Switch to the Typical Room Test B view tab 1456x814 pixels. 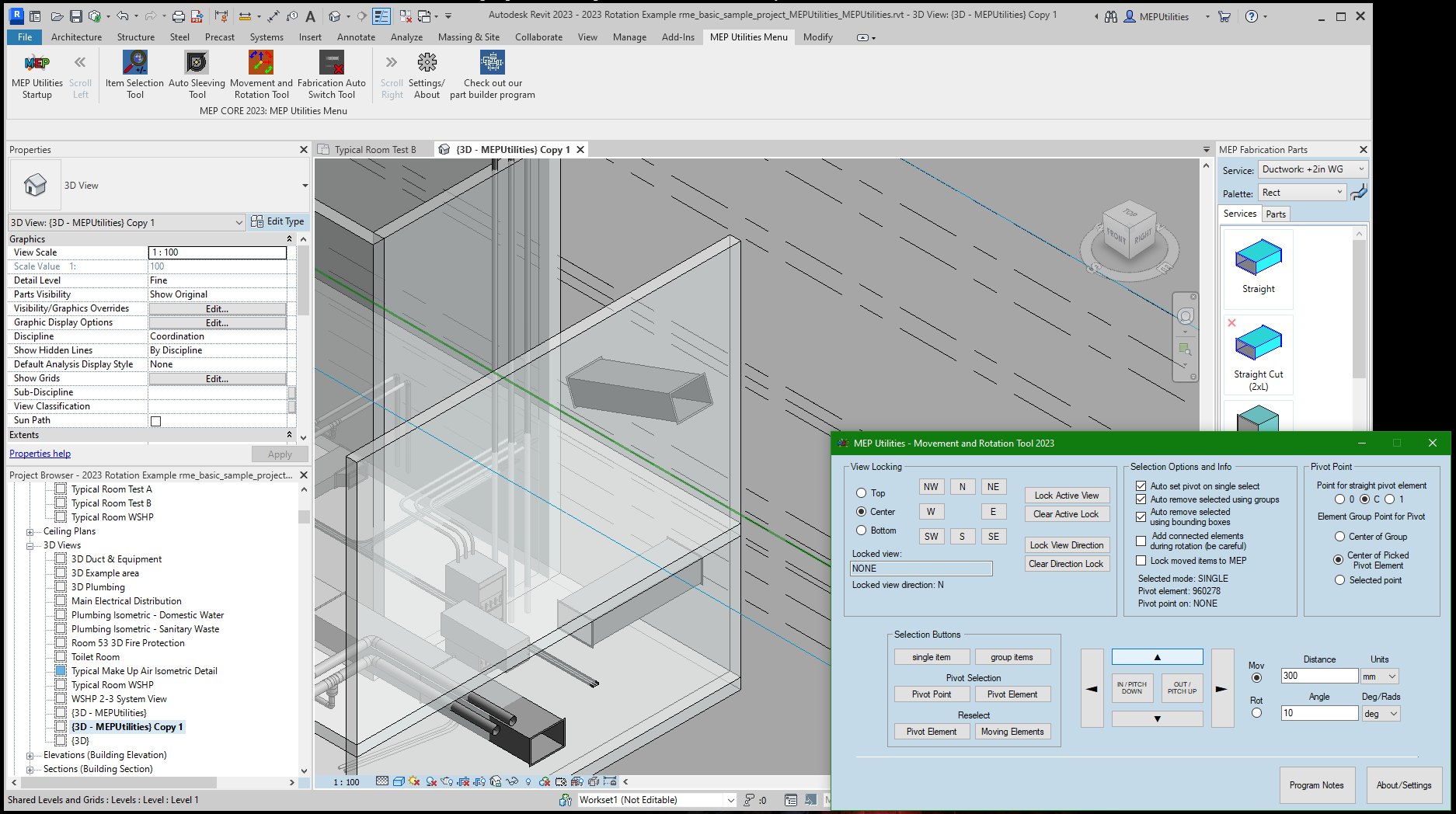point(374,150)
